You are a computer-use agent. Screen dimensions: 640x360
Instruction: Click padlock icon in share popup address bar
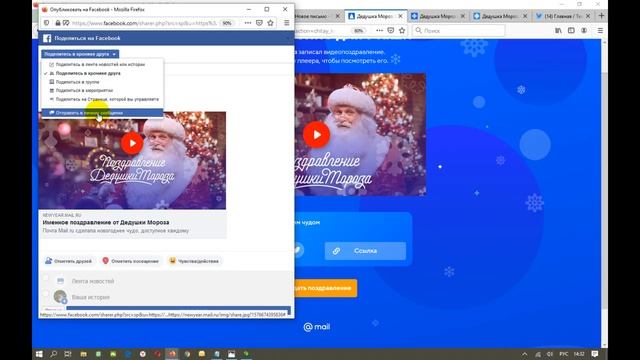[58, 23]
